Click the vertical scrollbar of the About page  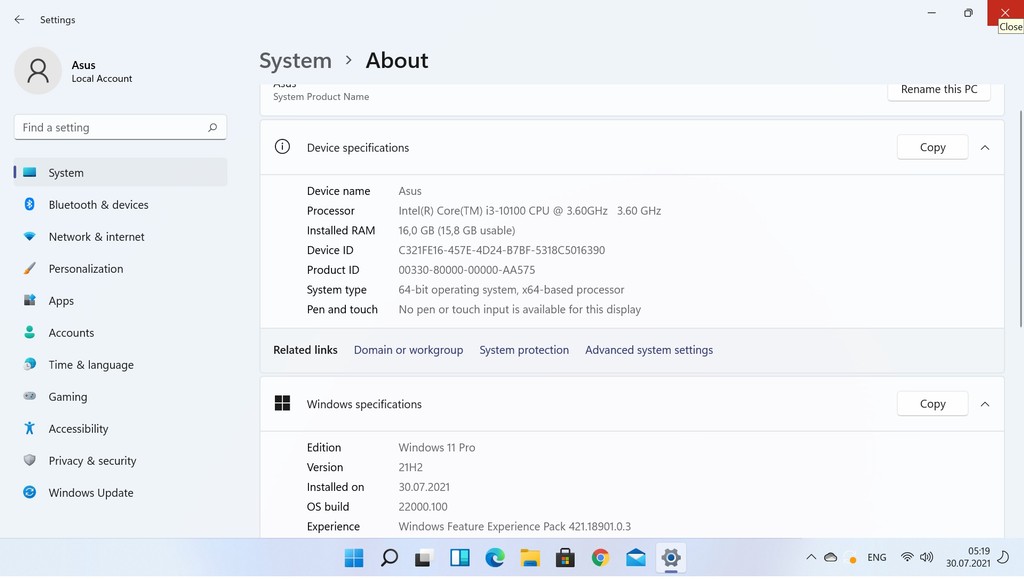(x=1020, y=219)
